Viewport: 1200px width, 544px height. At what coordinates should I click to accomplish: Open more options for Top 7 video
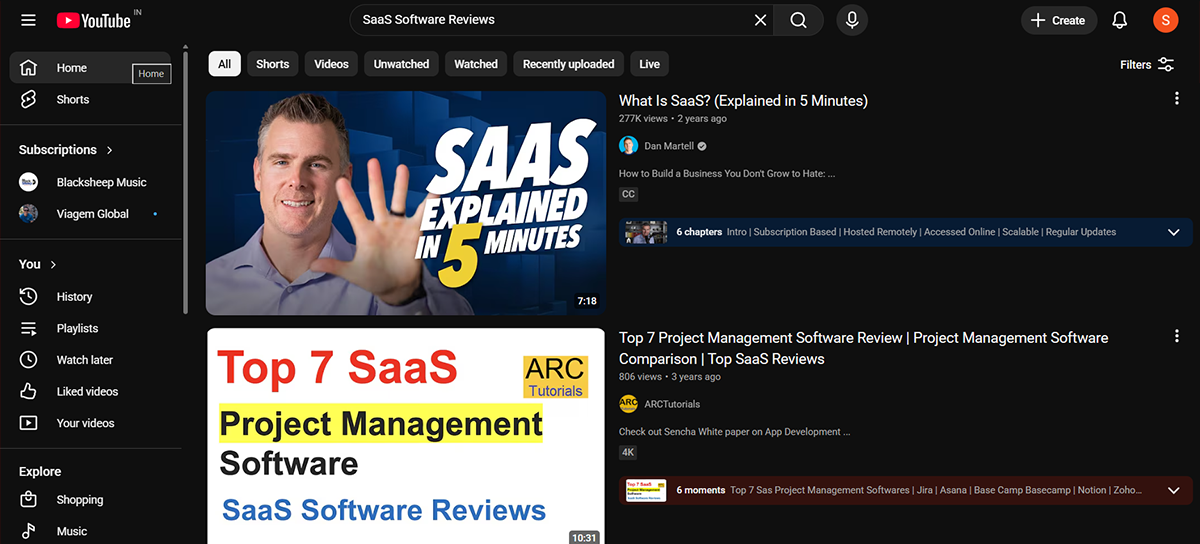(1176, 336)
